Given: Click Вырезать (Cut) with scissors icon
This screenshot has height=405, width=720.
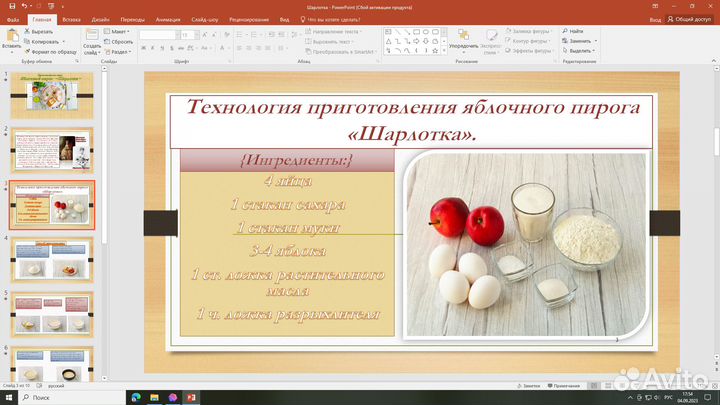Looking at the screenshot, I should 39,31.
